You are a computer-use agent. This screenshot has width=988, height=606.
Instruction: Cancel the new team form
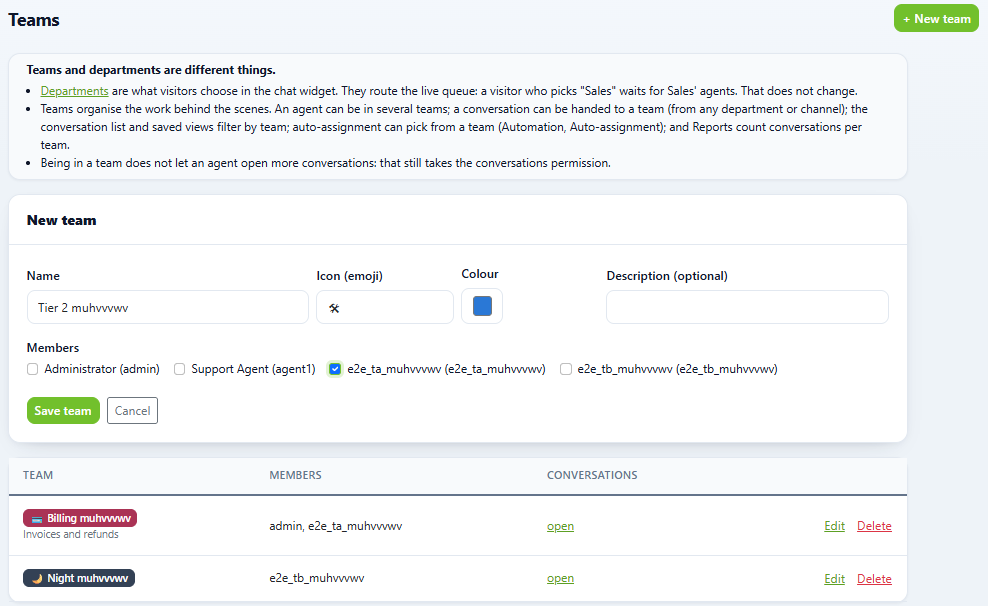[132, 411]
